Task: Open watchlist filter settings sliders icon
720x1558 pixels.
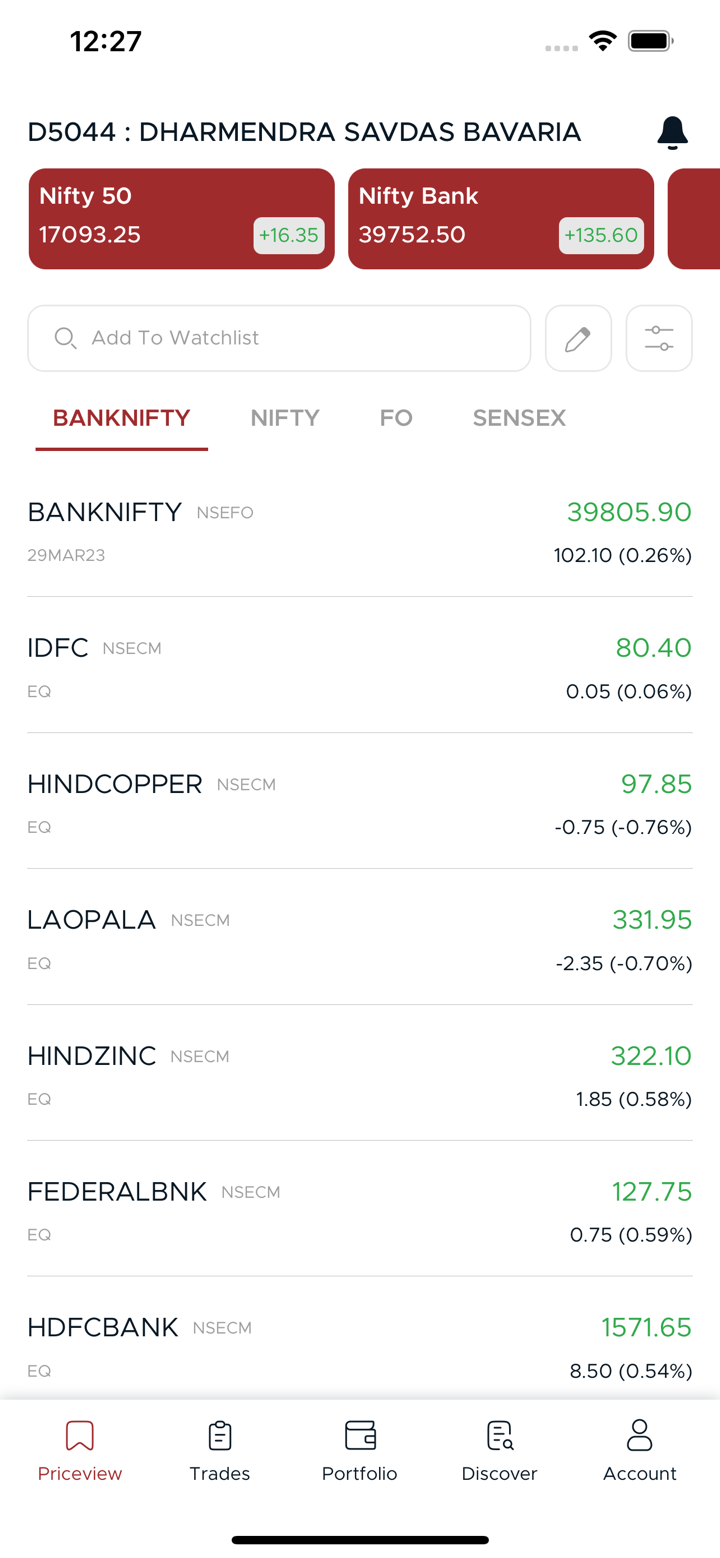Action: (x=659, y=338)
